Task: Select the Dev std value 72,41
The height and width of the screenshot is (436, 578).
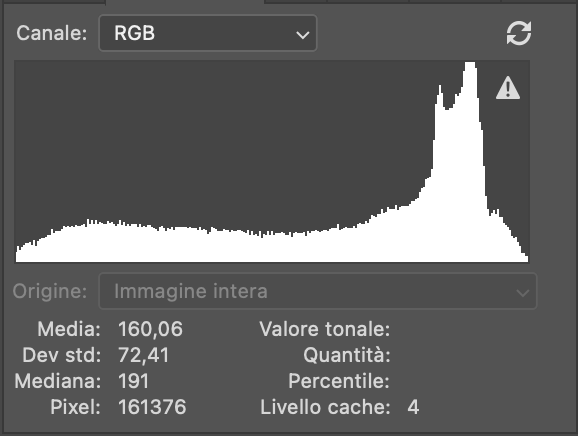Action: pos(143,355)
